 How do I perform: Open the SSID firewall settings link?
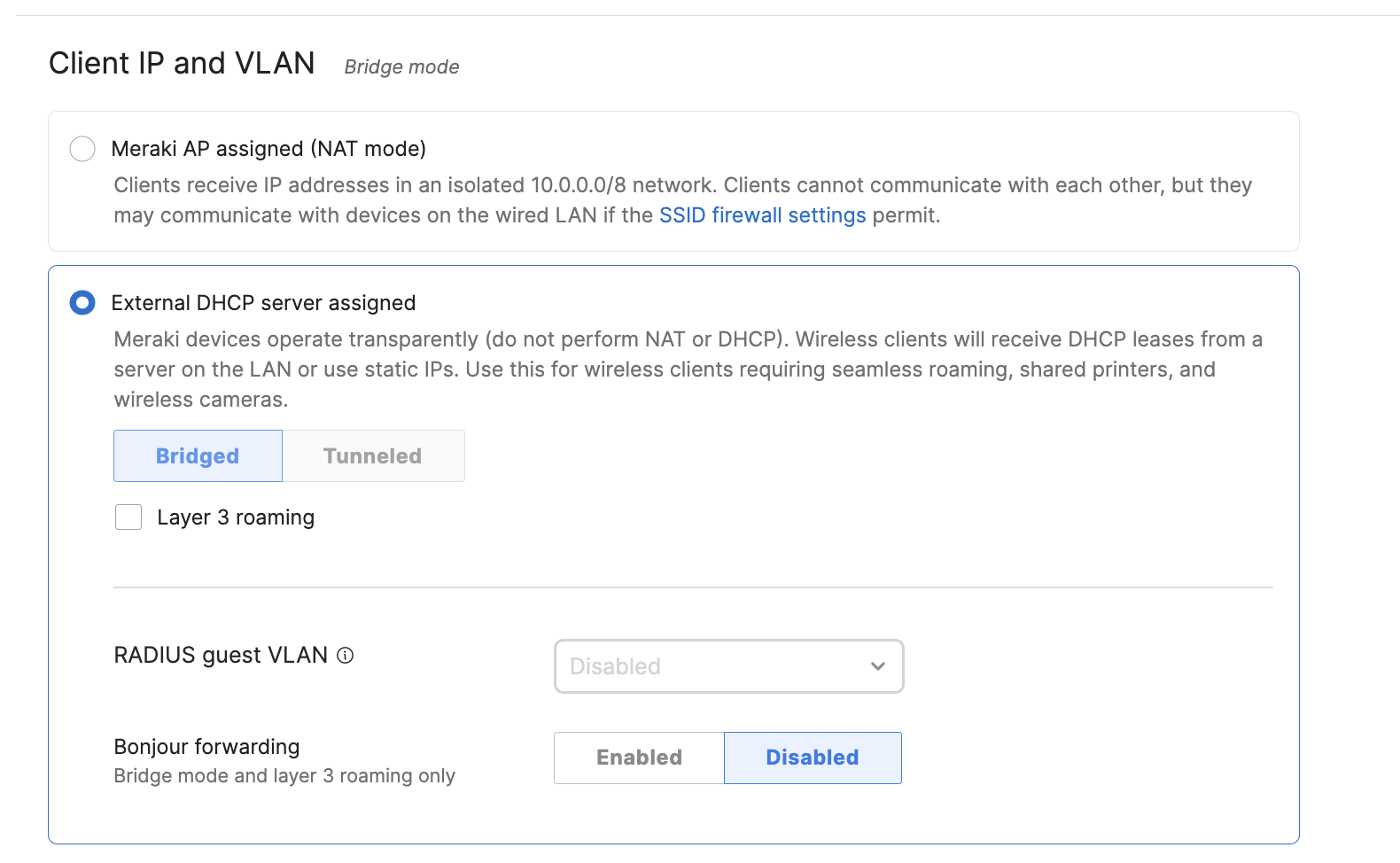[x=762, y=215]
